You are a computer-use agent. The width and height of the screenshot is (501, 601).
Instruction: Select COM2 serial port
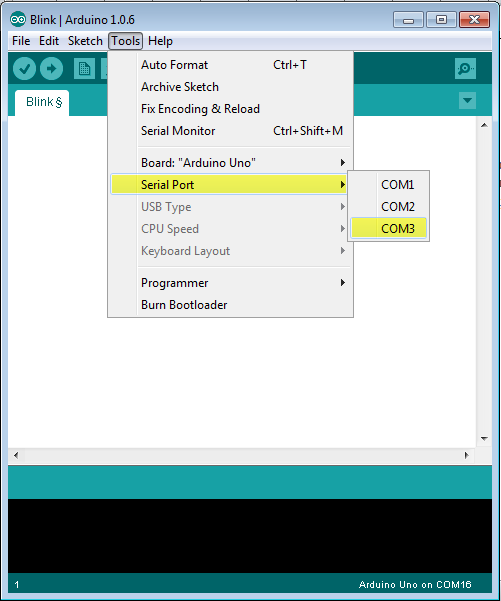click(x=388, y=207)
